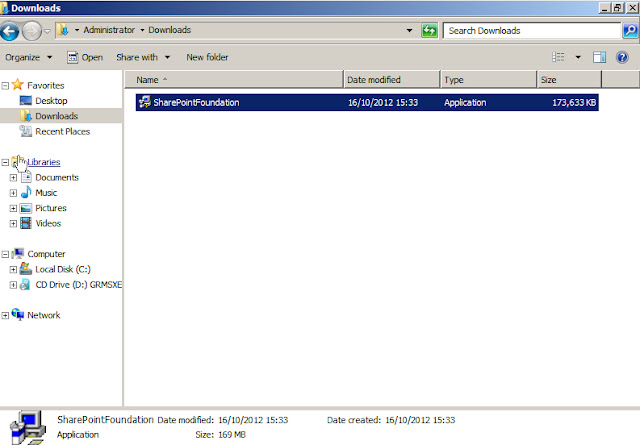Click the blue Help icon
640x445 pixels.
click(x=622, y=58)
